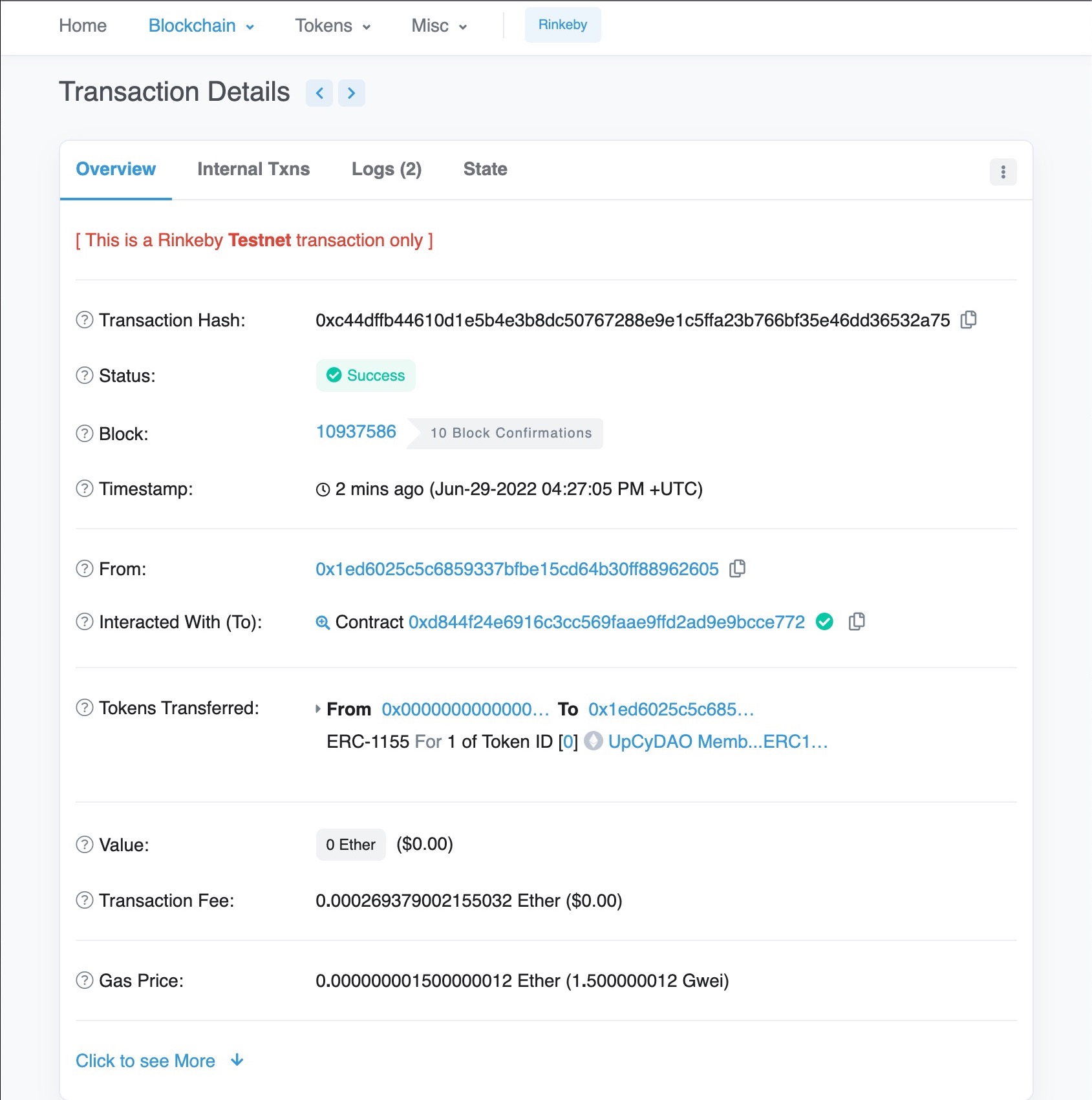This screenshot has width=1092, height=1100.
Task: Expand the Misc dropdown menu
Action: (439, 26)
